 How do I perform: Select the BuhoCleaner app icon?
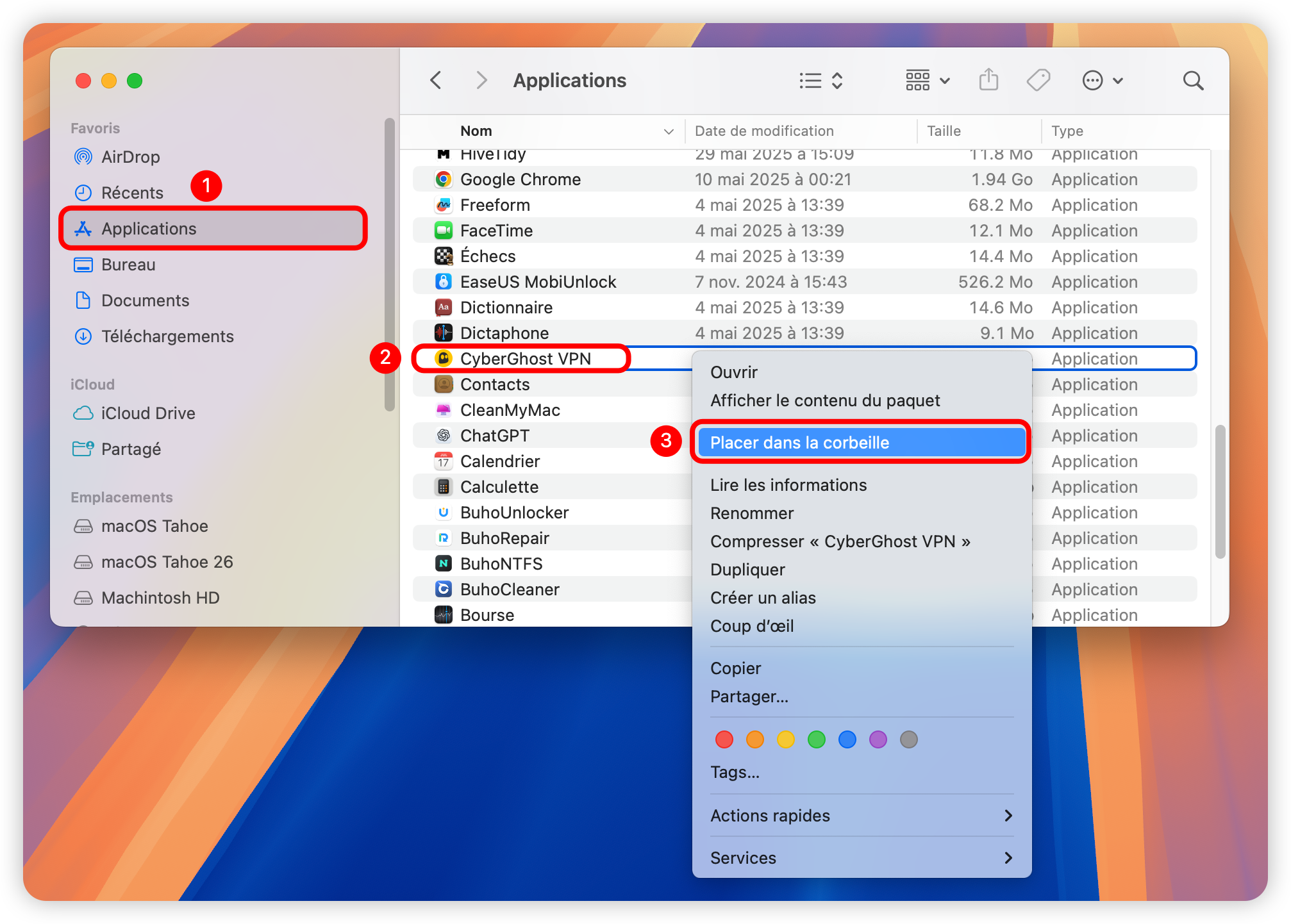click(443, 590)
